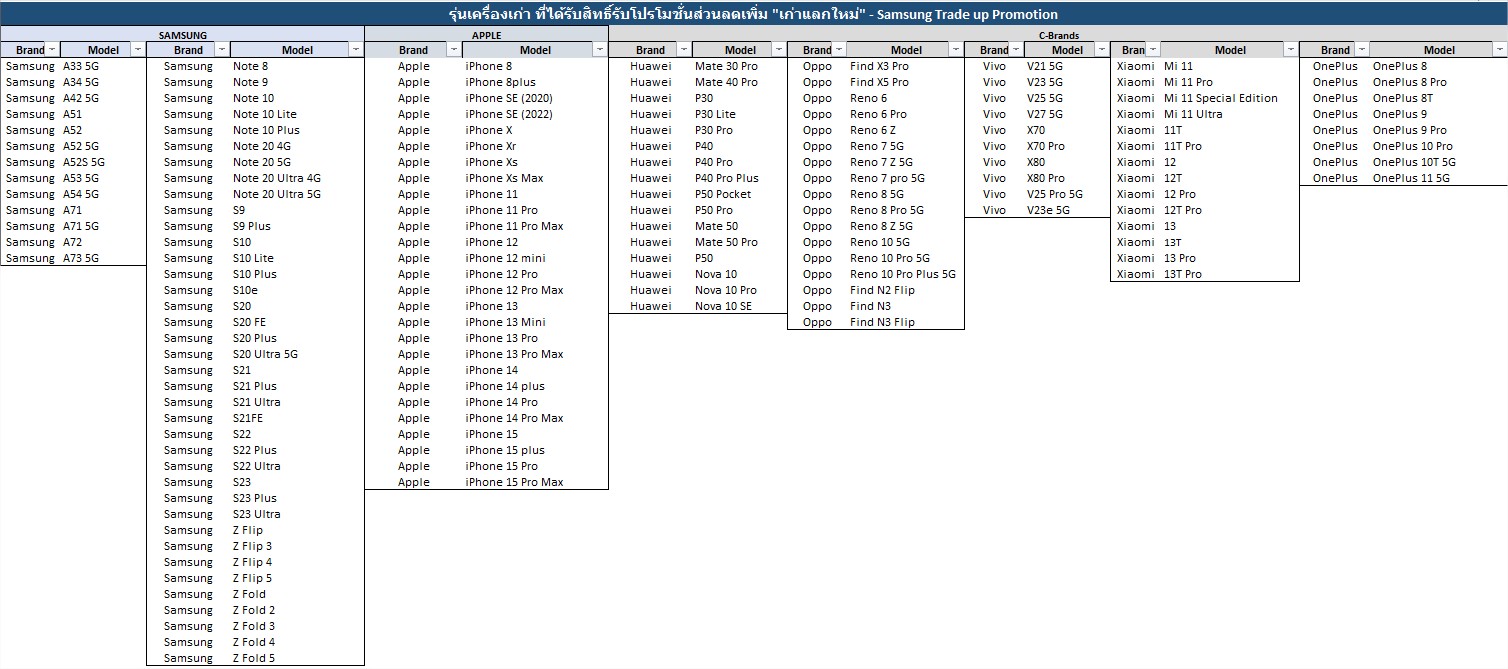1508x669 pixels.
Task: Open the Oppo table Brand filter dropdown
Action: (x=839, y=50)
